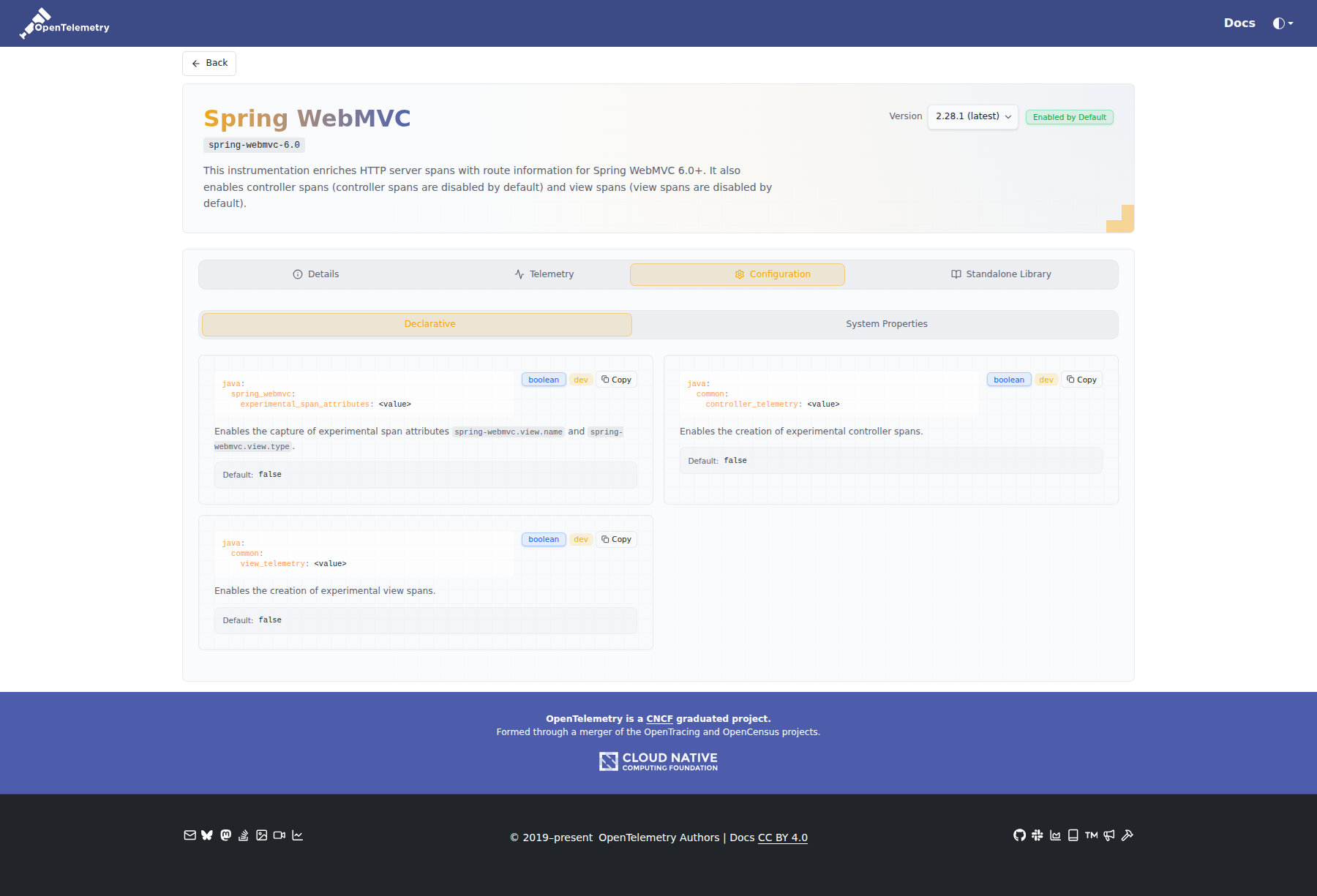Select the Configuration tab
The image size is (1317, 896).
pyautogui.click(x=738, y=274)
